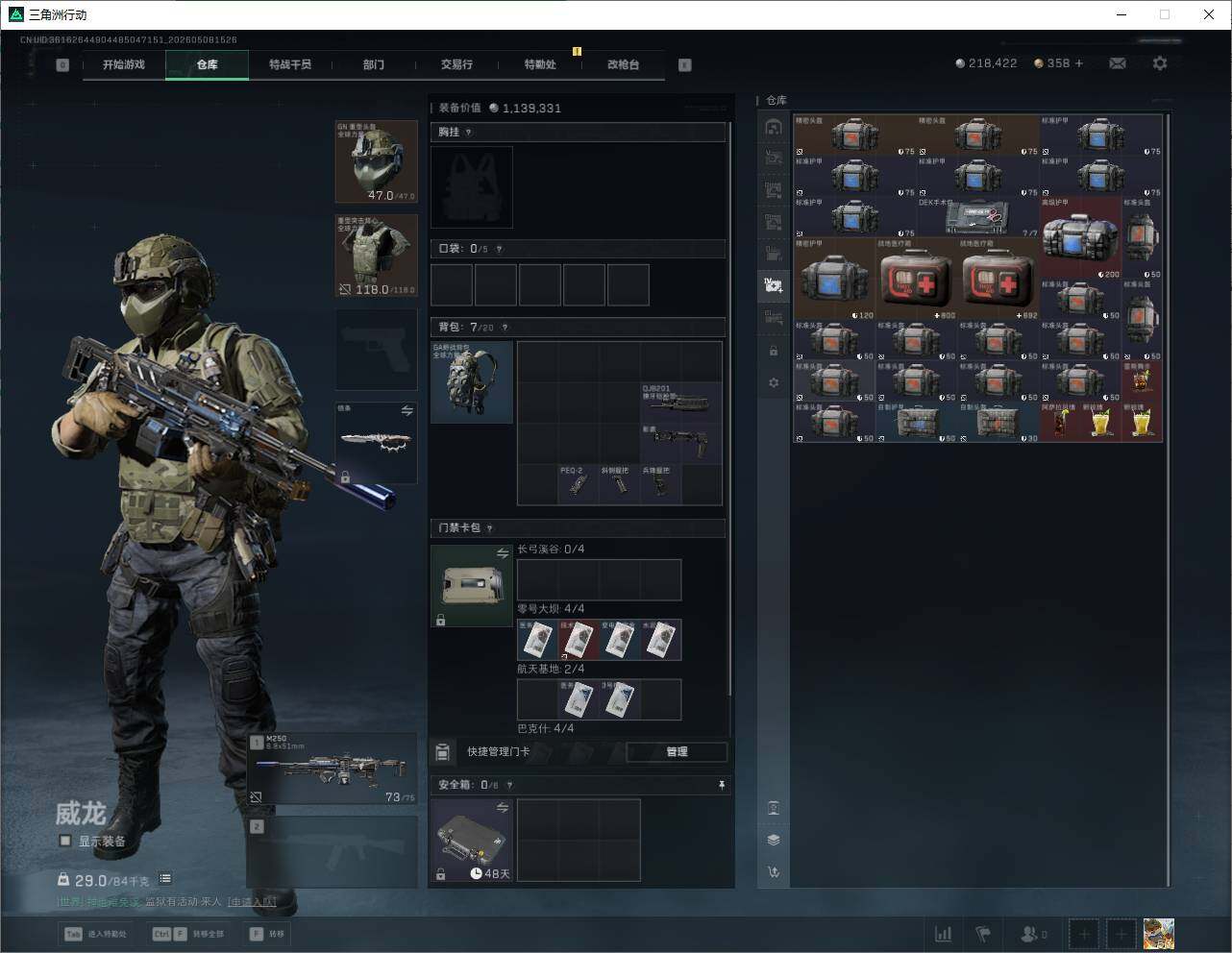Show help for 胸挂 section

468,133
